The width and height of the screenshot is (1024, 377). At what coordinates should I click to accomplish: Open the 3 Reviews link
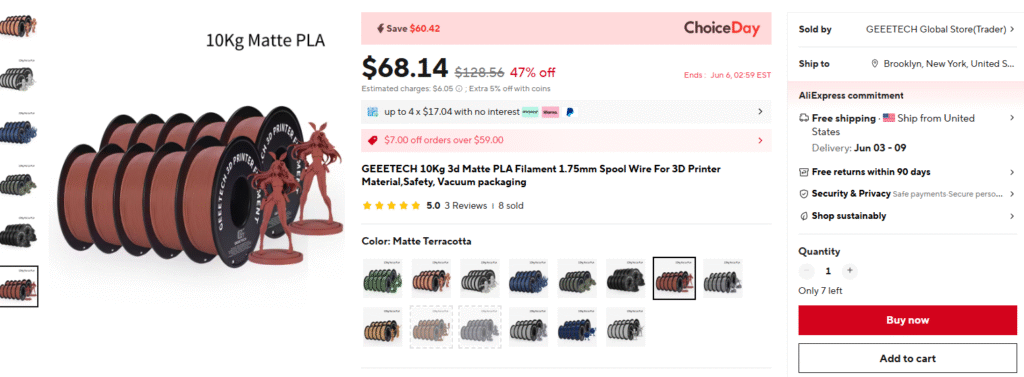pos(466,206)
